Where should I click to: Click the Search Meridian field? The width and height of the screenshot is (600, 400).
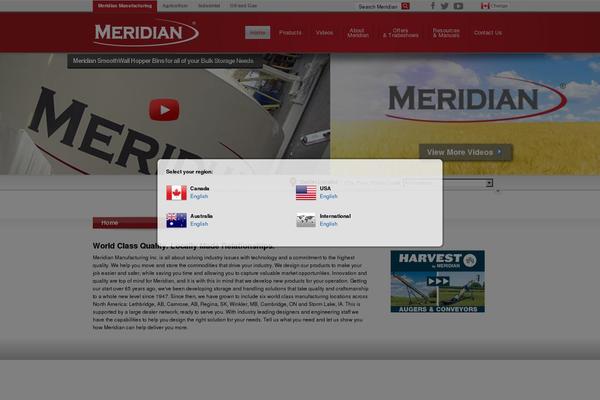tap(378, 7)
